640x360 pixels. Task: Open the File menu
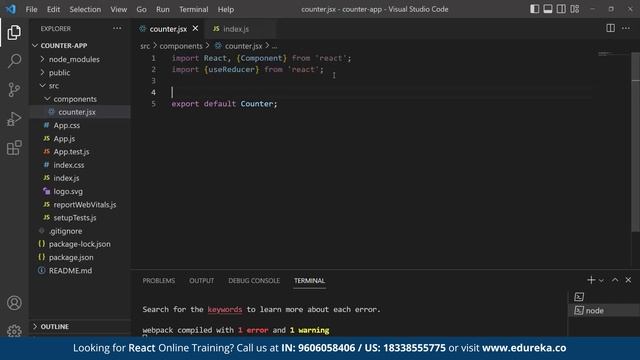(x=31, y=9)
